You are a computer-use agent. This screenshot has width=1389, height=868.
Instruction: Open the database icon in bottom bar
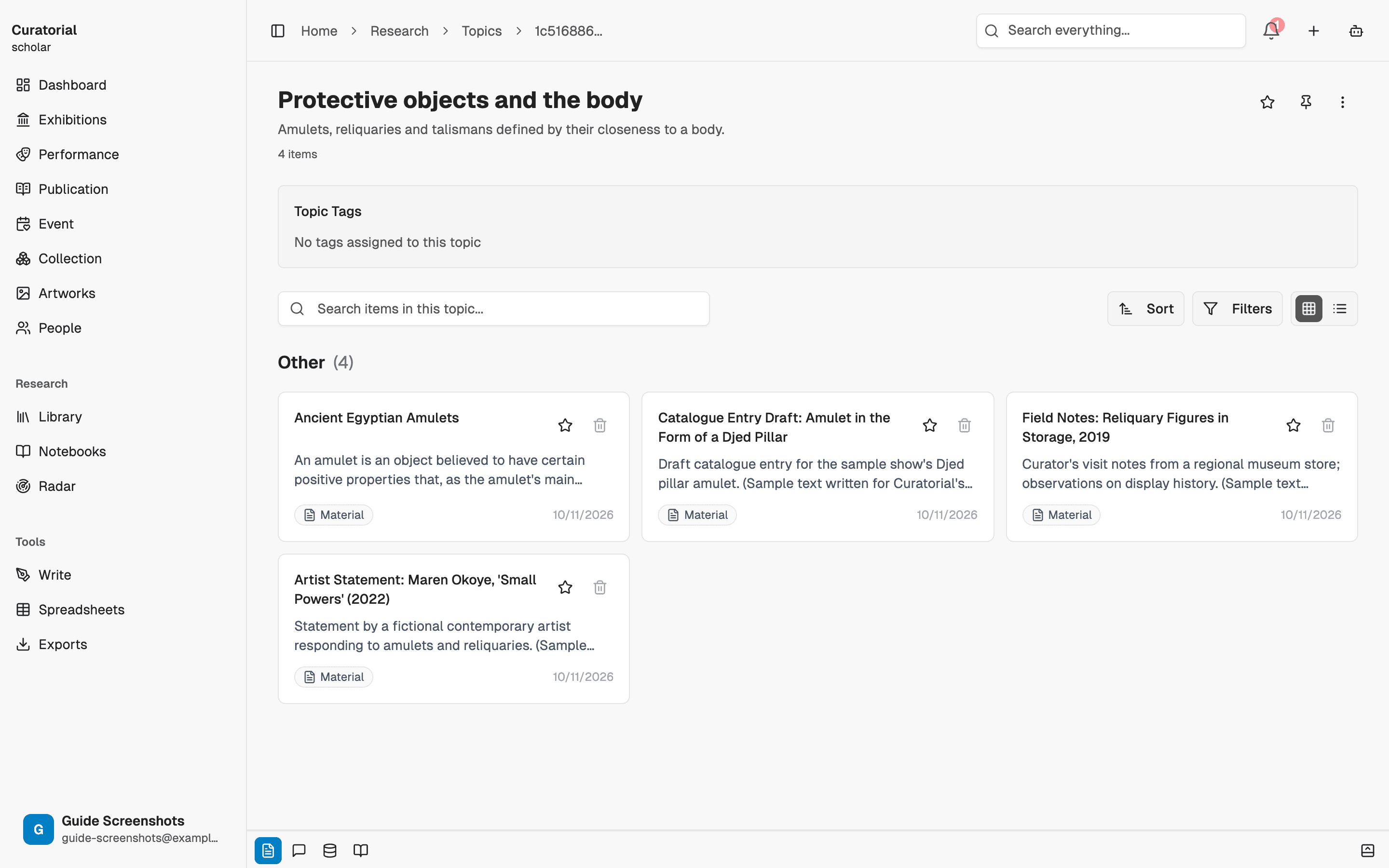(x=330, y=850)
